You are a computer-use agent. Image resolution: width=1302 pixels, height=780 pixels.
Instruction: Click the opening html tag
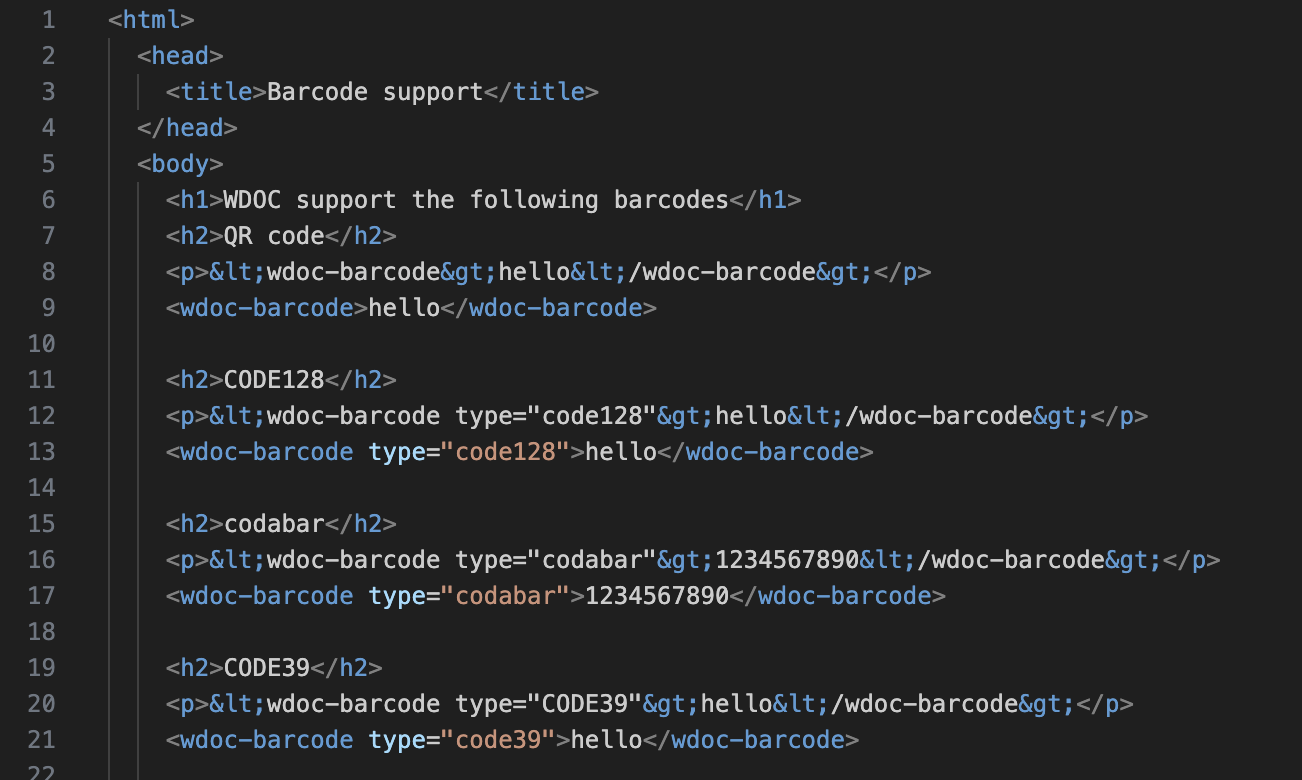click(x=151, y=19)
